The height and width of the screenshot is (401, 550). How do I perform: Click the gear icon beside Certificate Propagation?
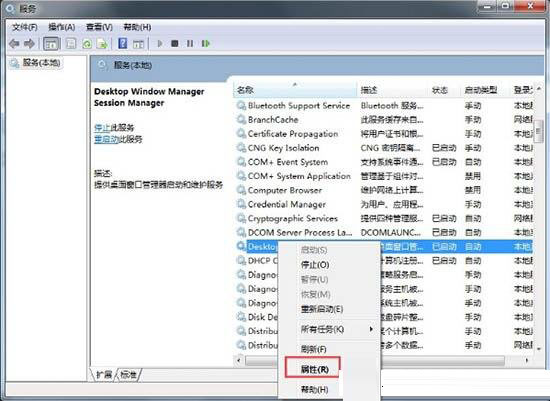click(241, 133)
